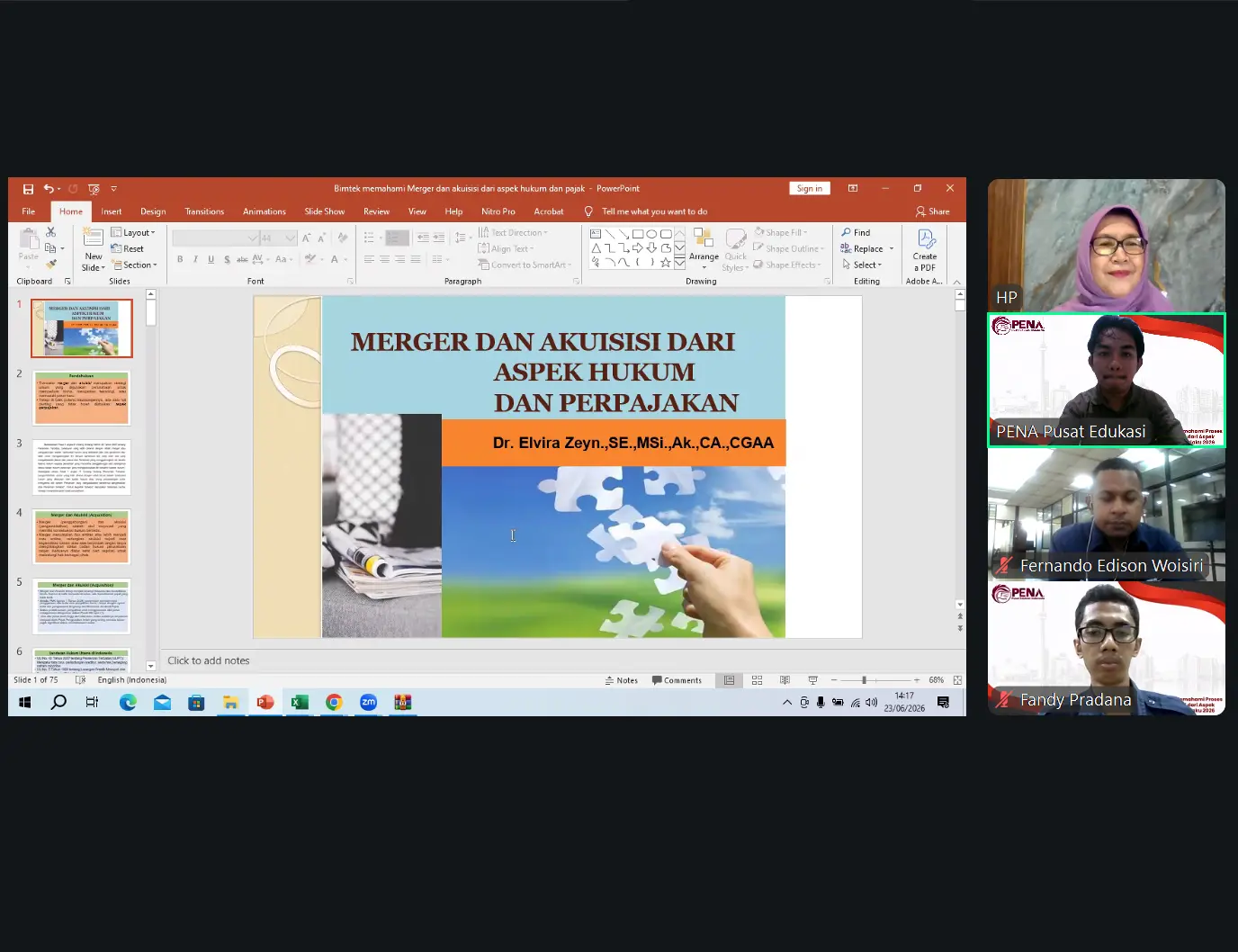Screen dimensions: 1238x952
Task: Click the Create a PDF icon
Action: click(x=925, y=250)
